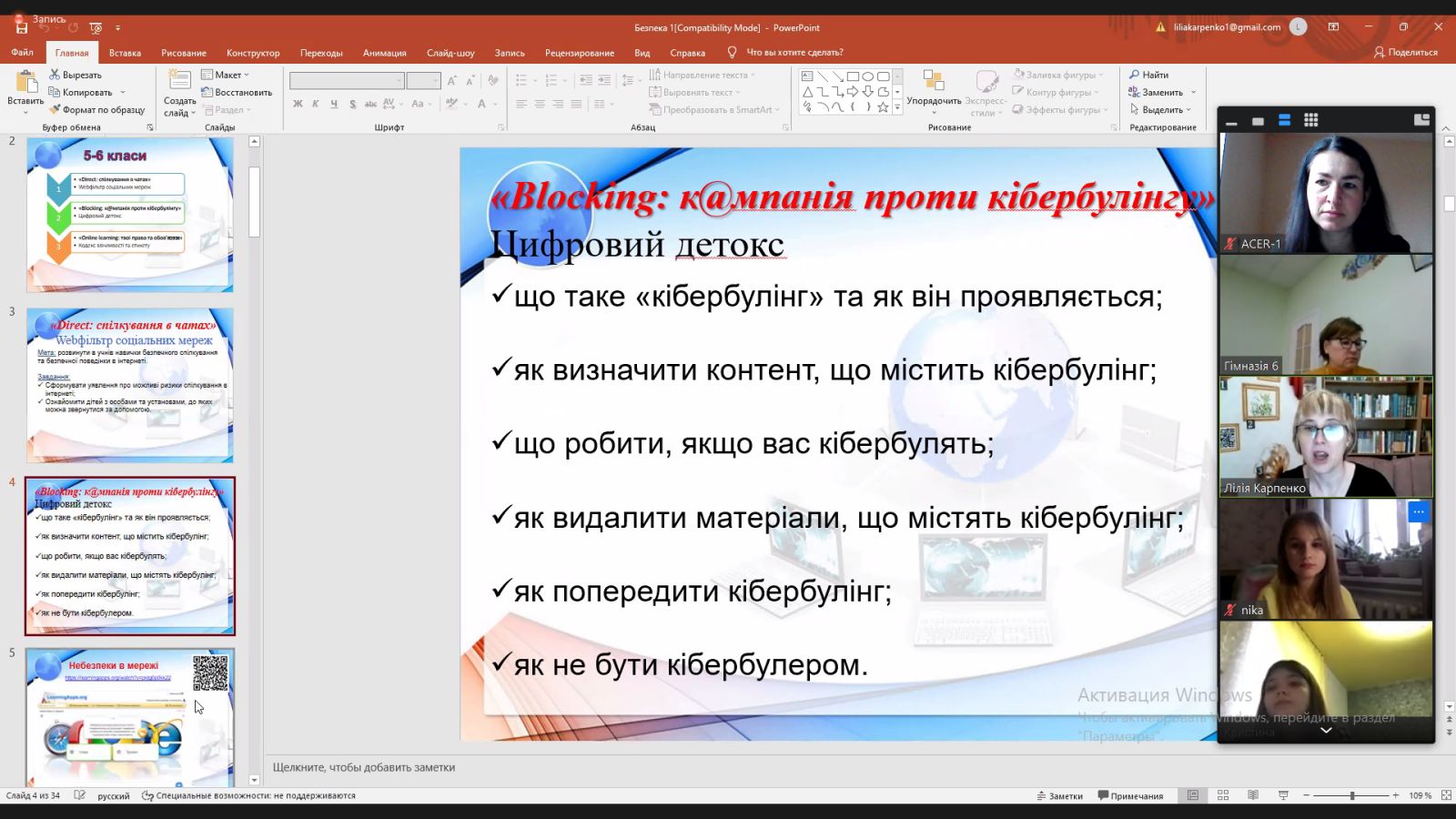Expand the Layout (Макет) dropdown
The height and width of the screenshot is (819, 1456).
225,75
